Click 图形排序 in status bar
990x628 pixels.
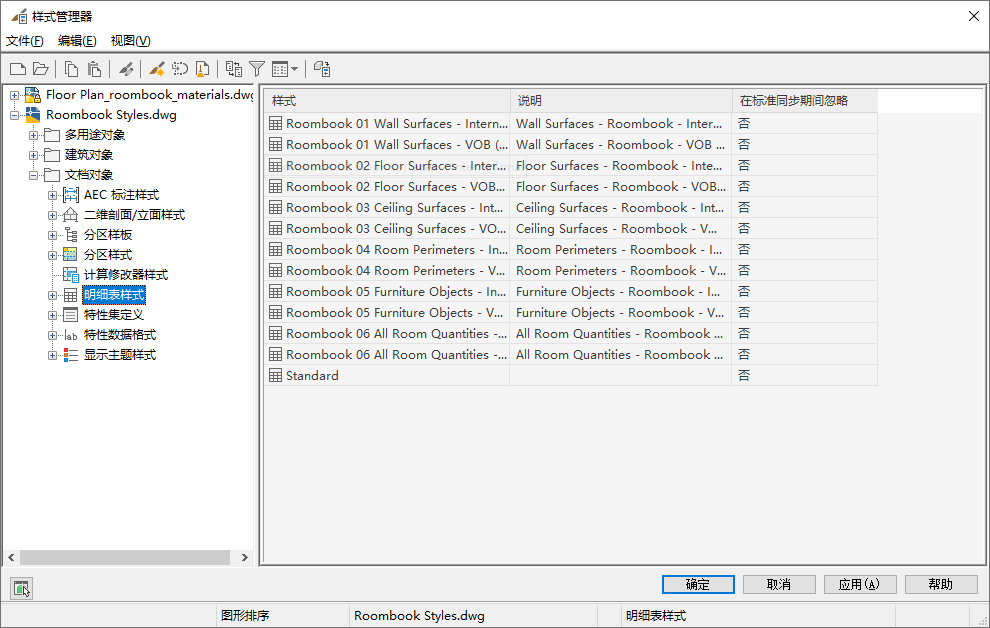click(x=245, y=616)
